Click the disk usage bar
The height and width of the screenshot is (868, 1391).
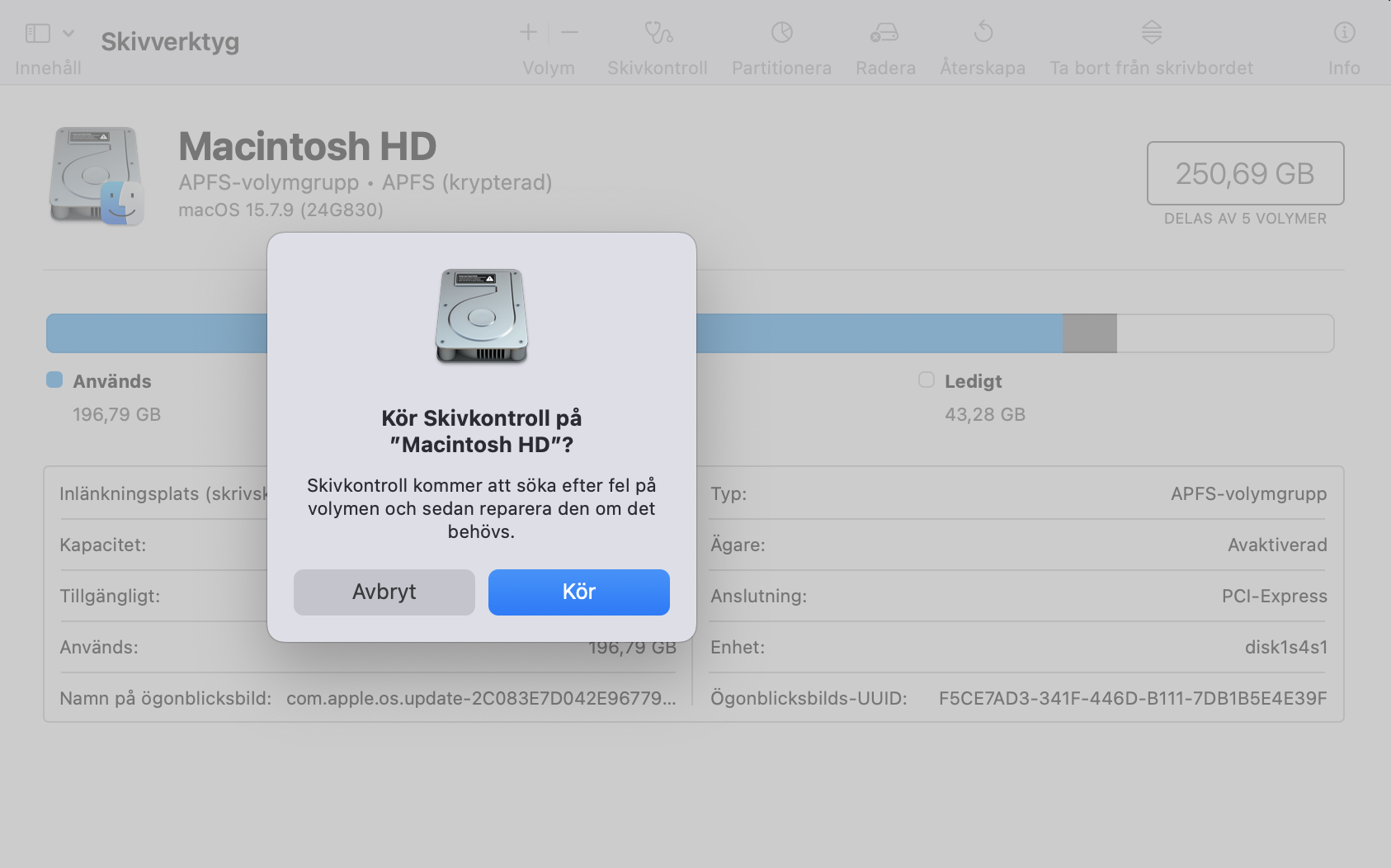690,333
